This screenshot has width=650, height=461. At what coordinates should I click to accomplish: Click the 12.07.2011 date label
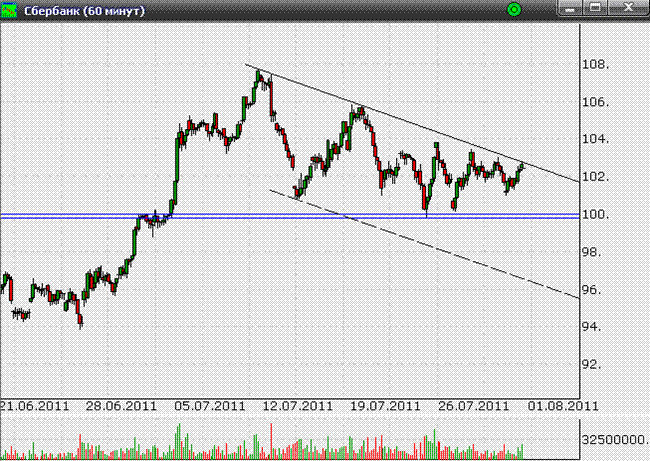point(298,405)
